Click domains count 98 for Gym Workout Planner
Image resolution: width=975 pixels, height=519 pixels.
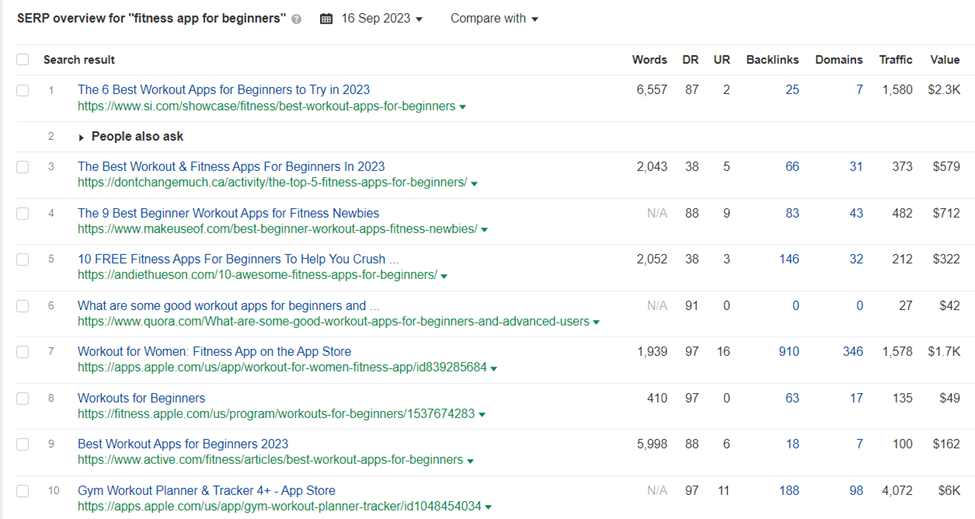[x=856, y=491]
